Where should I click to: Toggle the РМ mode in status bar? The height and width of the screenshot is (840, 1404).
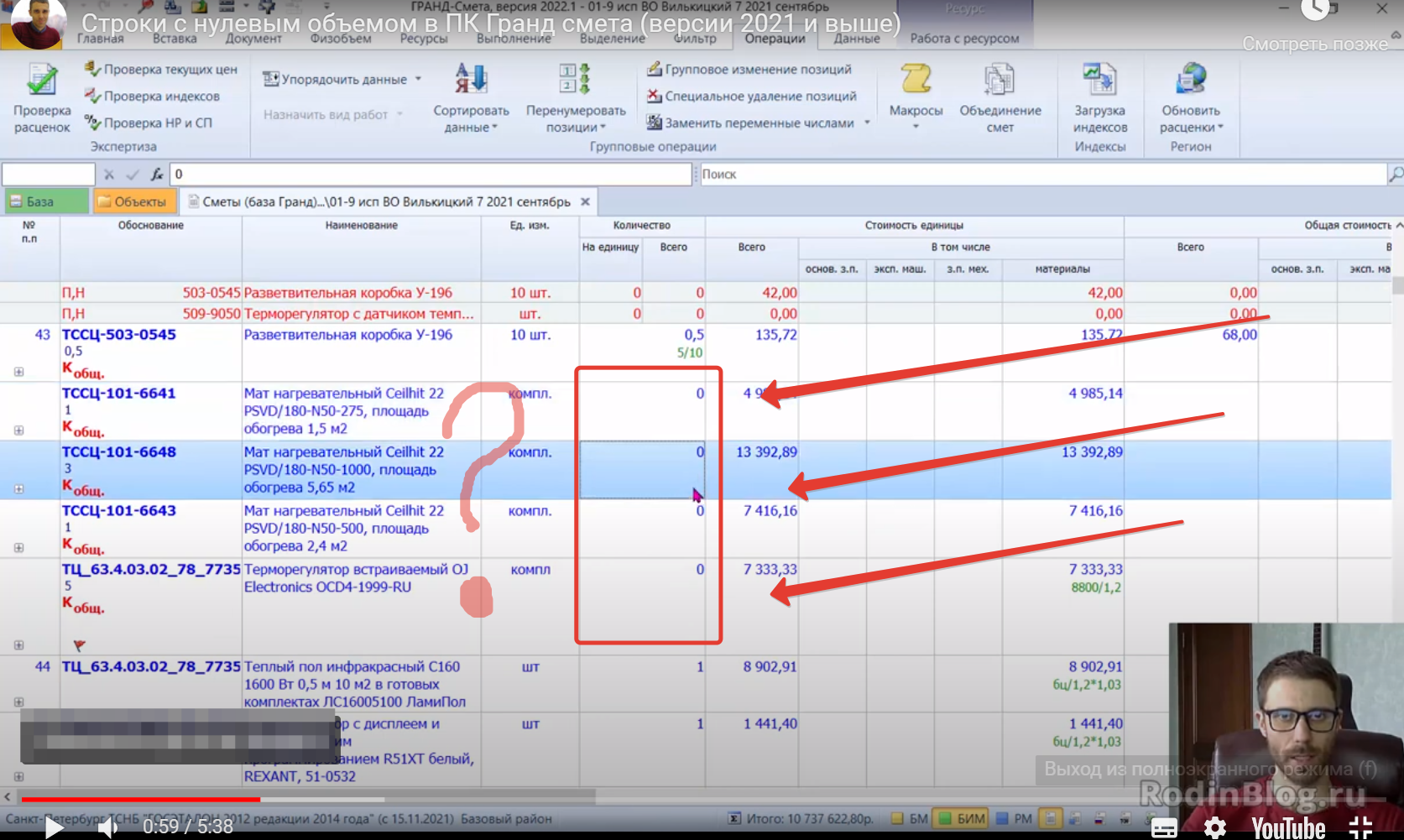point(1014,818)
